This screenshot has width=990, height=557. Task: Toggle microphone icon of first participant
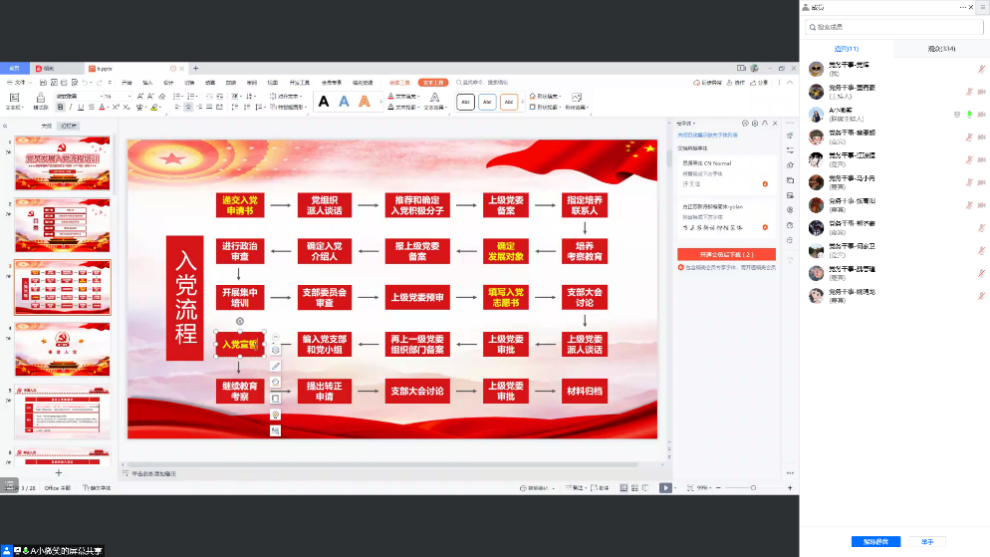point(981,69)
